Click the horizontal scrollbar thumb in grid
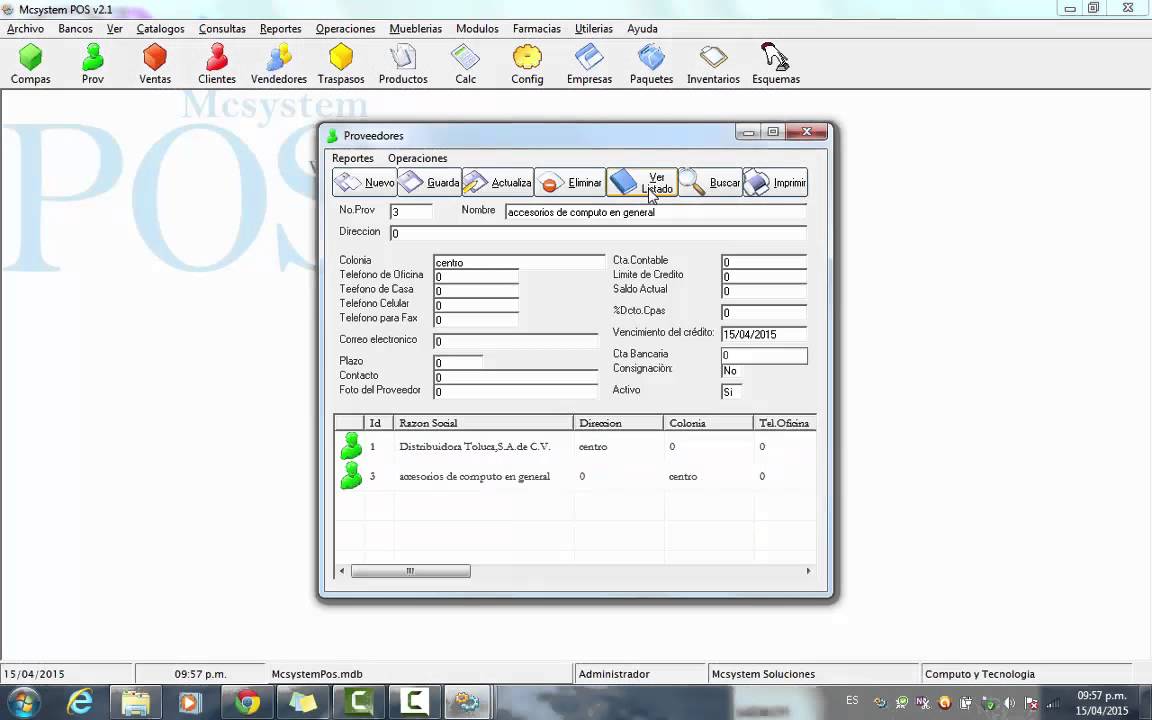1152x720 pixels. (411, 571)
